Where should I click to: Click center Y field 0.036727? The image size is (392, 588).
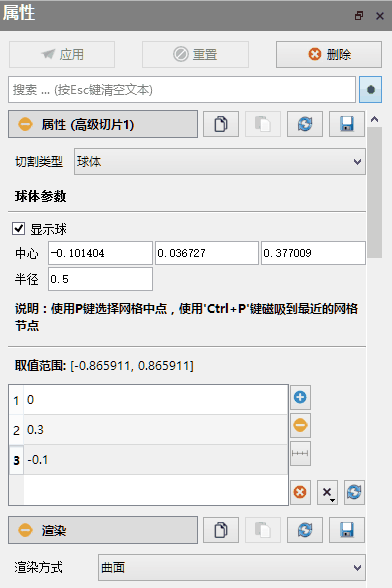pyautogui.click(x=207, y=253)
